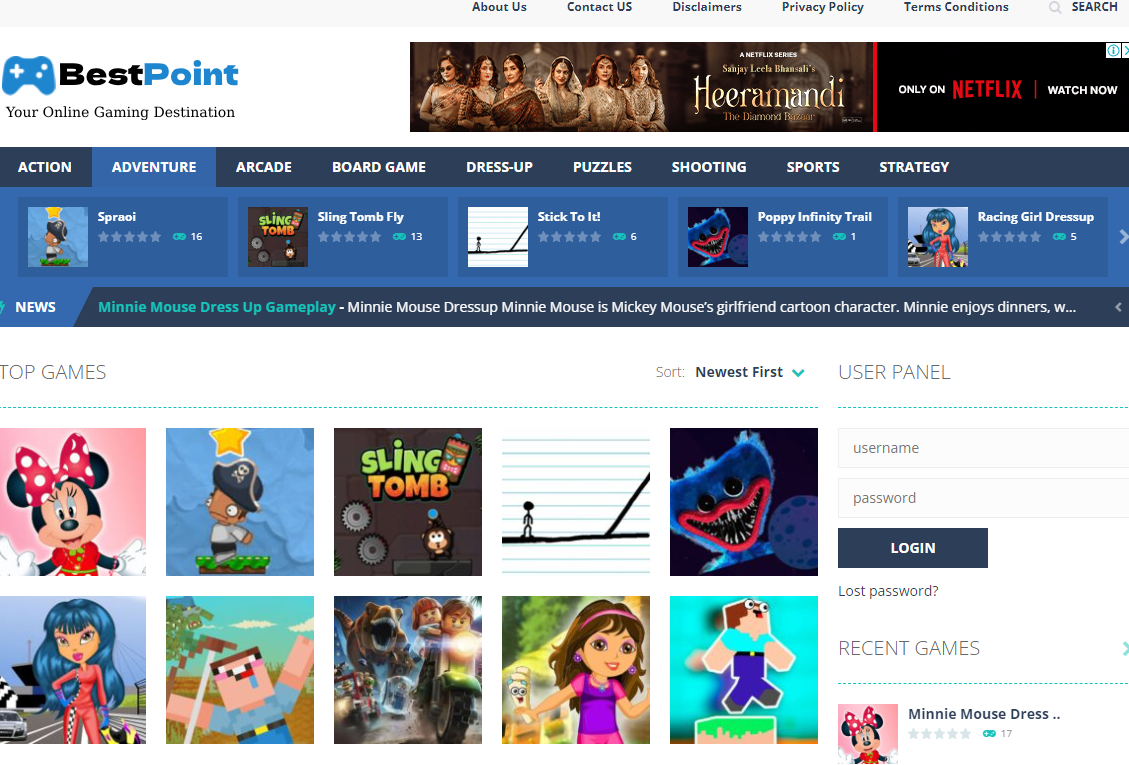Click the Poppy Infinity Trail game icon
Viewport: 1129px width, 765px height.
coord(717,236)
